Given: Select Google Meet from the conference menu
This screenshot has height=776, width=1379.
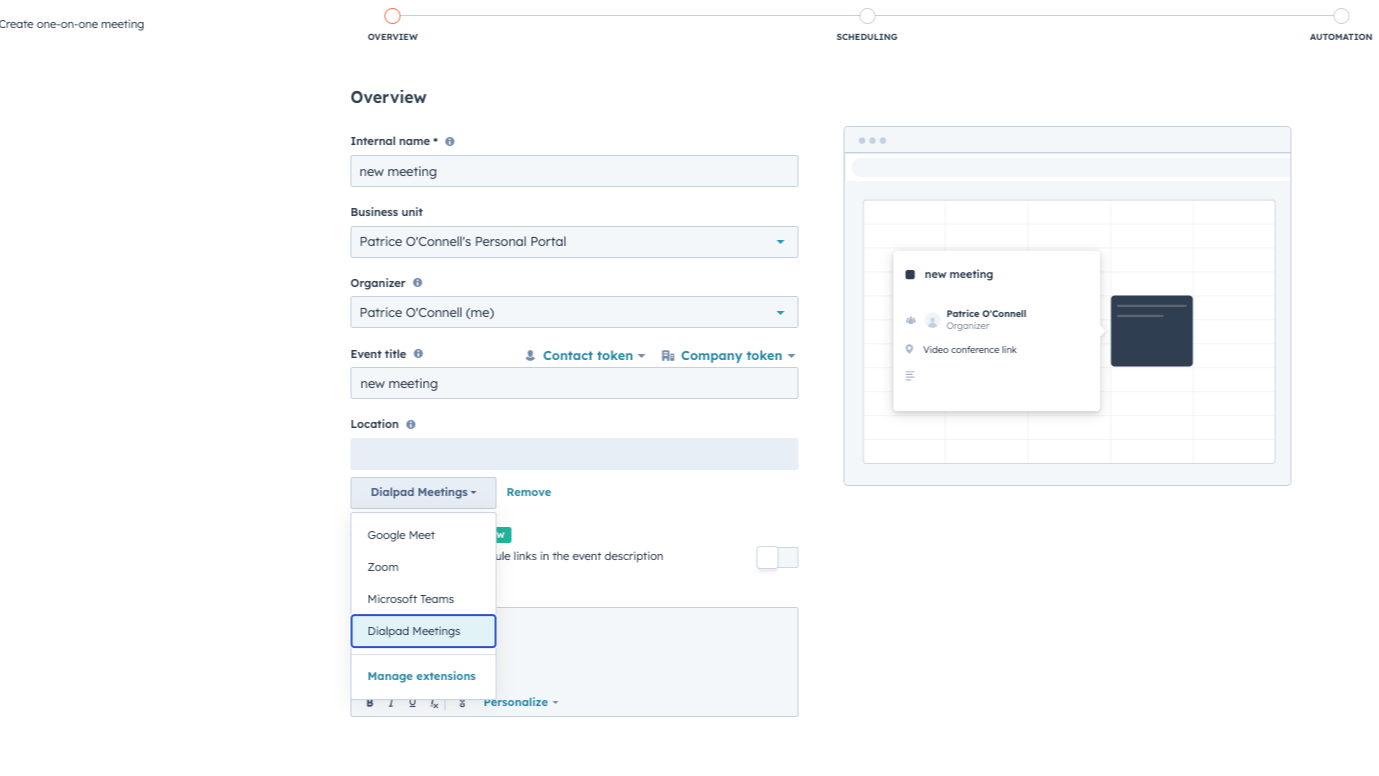Looking at the screenshot, I should pos(400,535).
